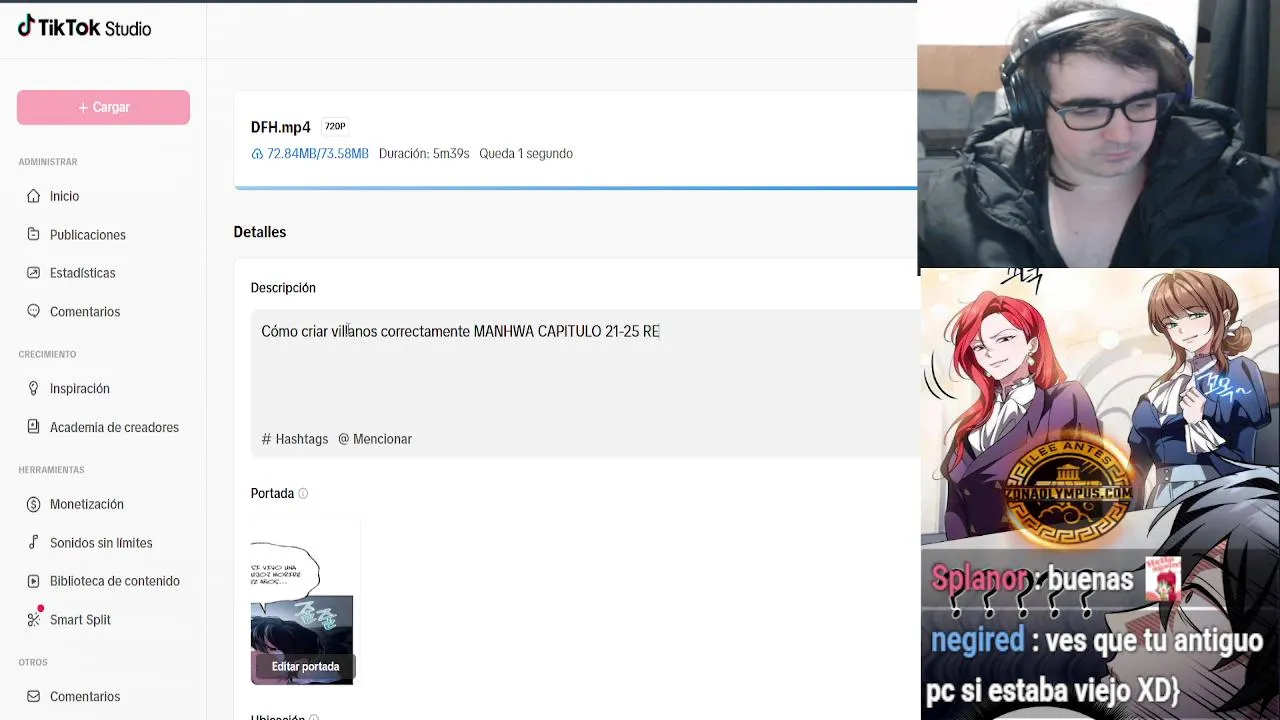Click the Comentarios speech bubble icon under Administrar
Image resolution: width=1280 pixels, height=720 pixels.
coord(34,311)
